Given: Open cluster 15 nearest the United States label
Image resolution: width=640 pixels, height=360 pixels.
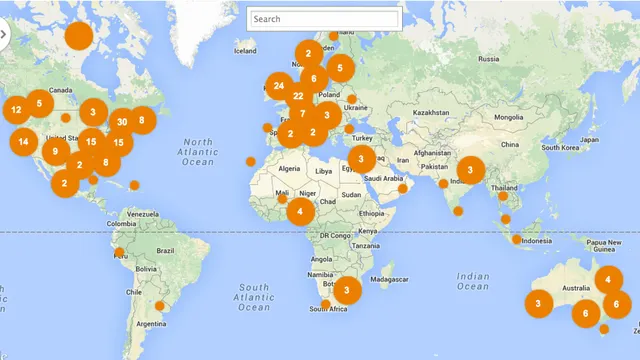Looking at the screenshot, I should [91, 142].
